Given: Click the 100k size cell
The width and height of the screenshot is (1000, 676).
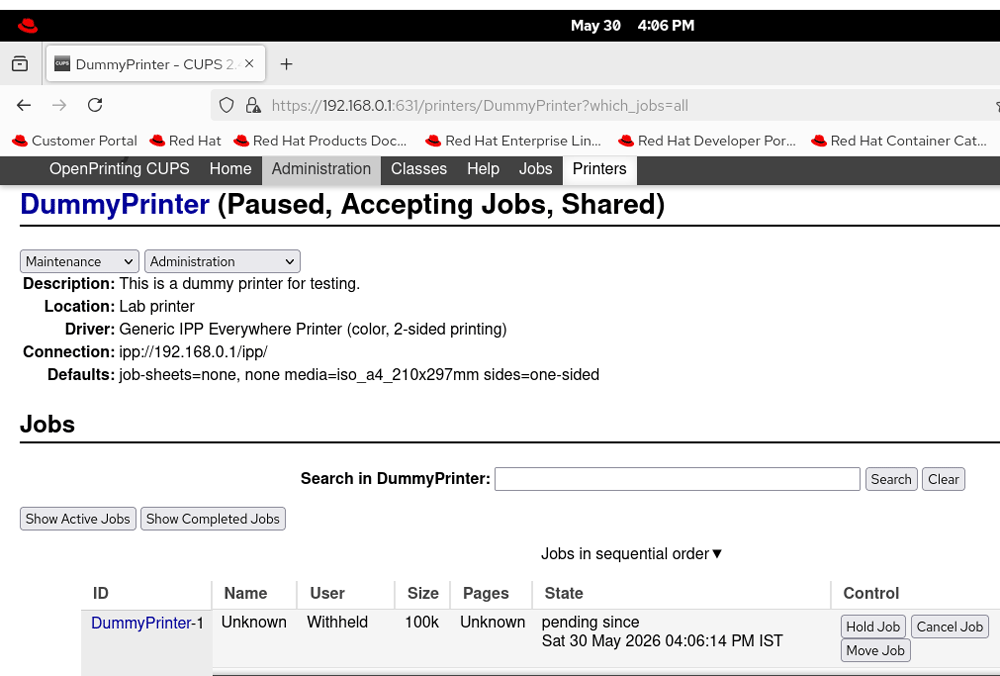Looking at the screenshot, I should pos(422,622).
